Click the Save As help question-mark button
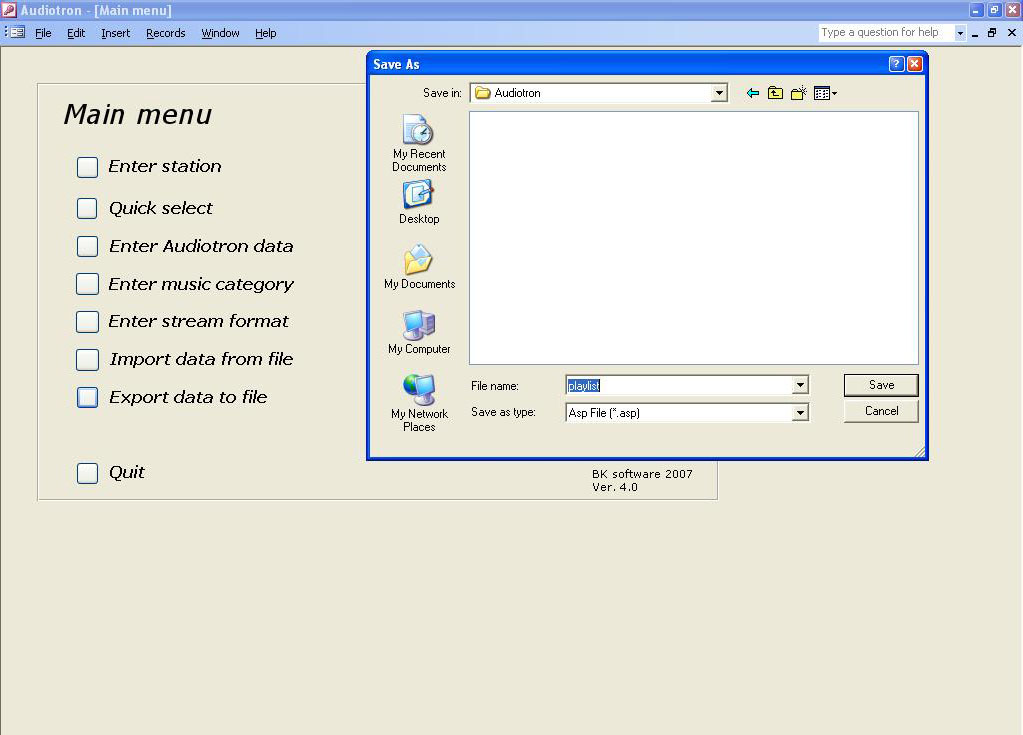 point(896,64)
